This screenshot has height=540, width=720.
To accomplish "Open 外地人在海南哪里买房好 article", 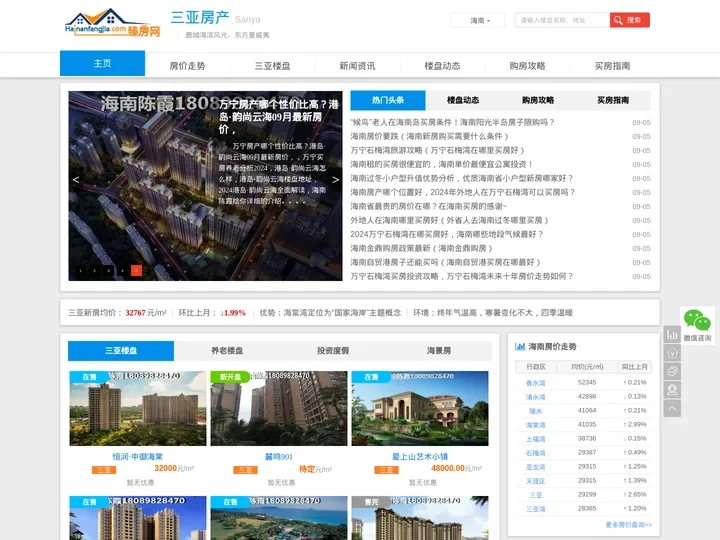I will [449, 220].
